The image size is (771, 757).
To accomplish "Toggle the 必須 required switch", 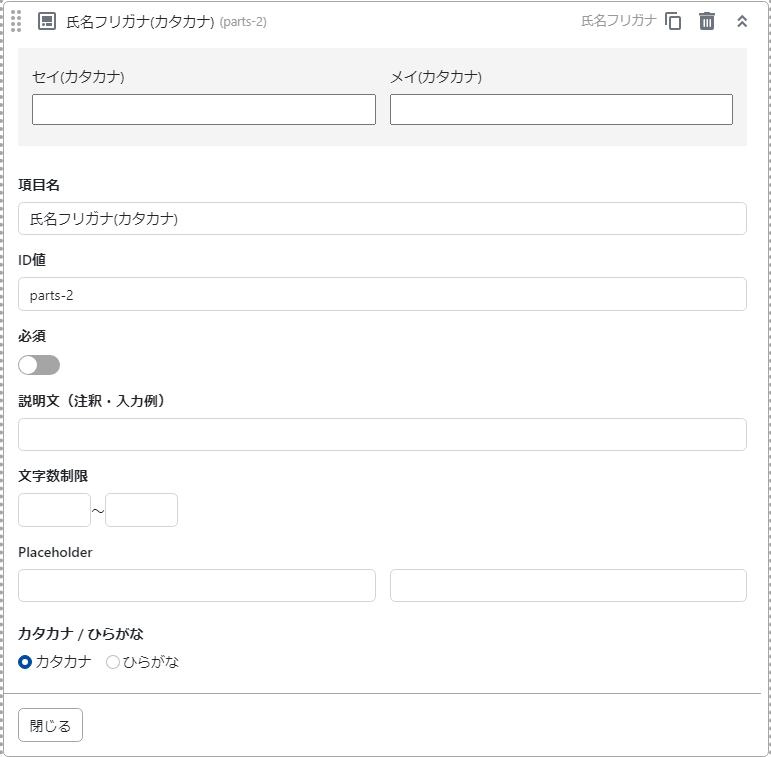I will (39, 365).
